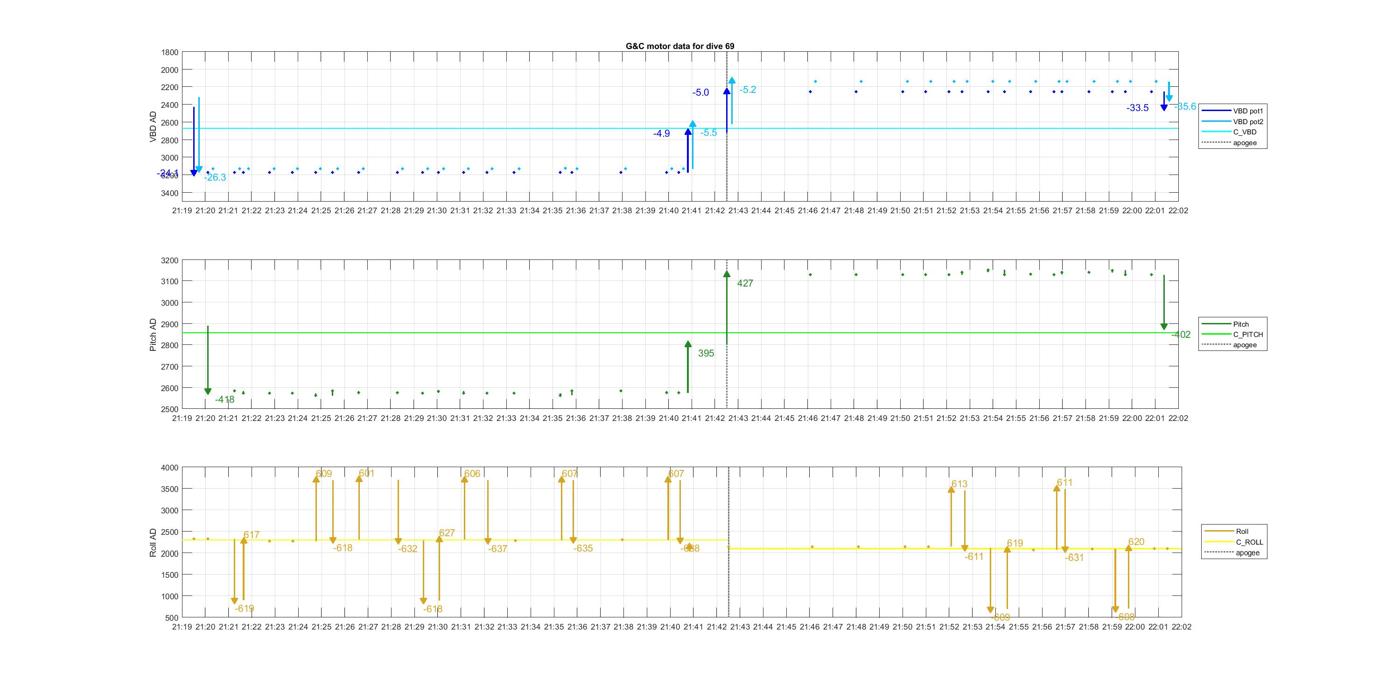
Task: Click the '21:25' tick on the Roll x-axis
Action: click(321, 628)
